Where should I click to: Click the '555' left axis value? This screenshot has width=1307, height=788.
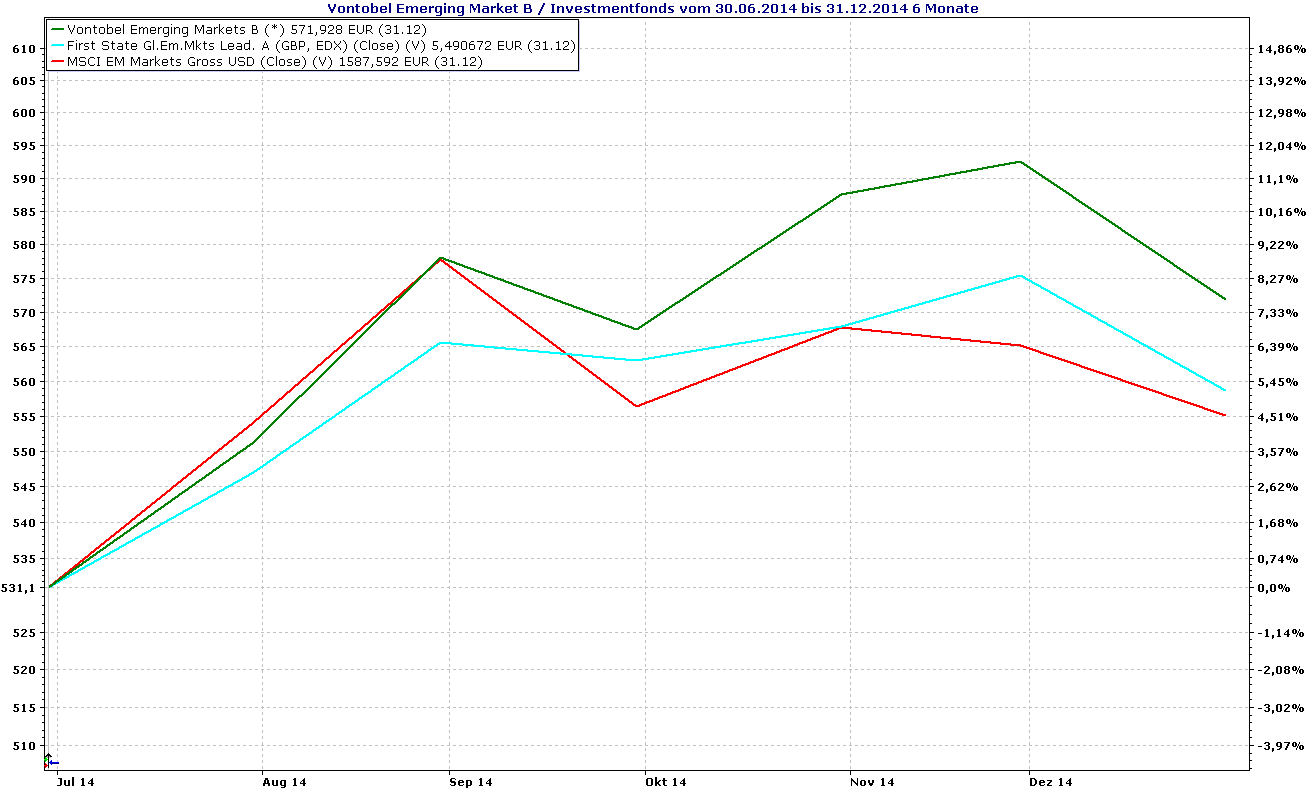[x=25, y=417]
